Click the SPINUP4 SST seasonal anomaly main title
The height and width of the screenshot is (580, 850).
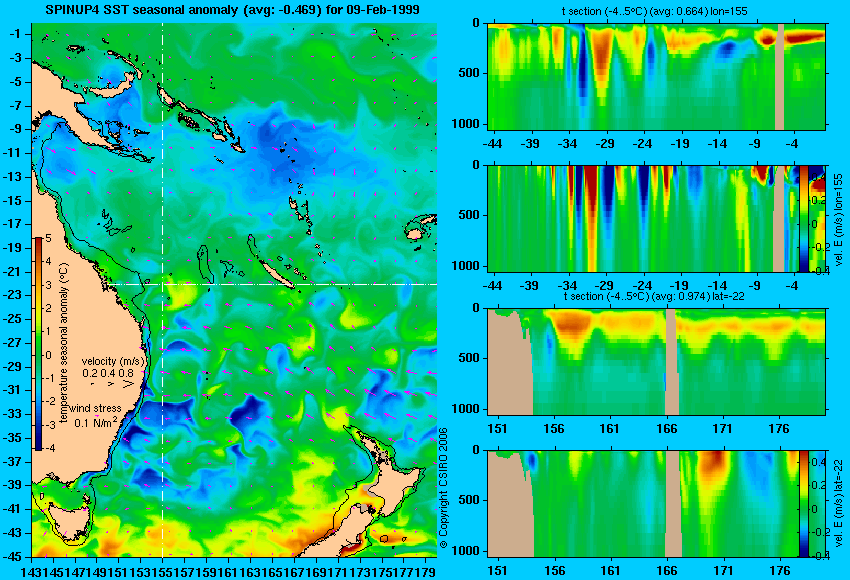232,10
